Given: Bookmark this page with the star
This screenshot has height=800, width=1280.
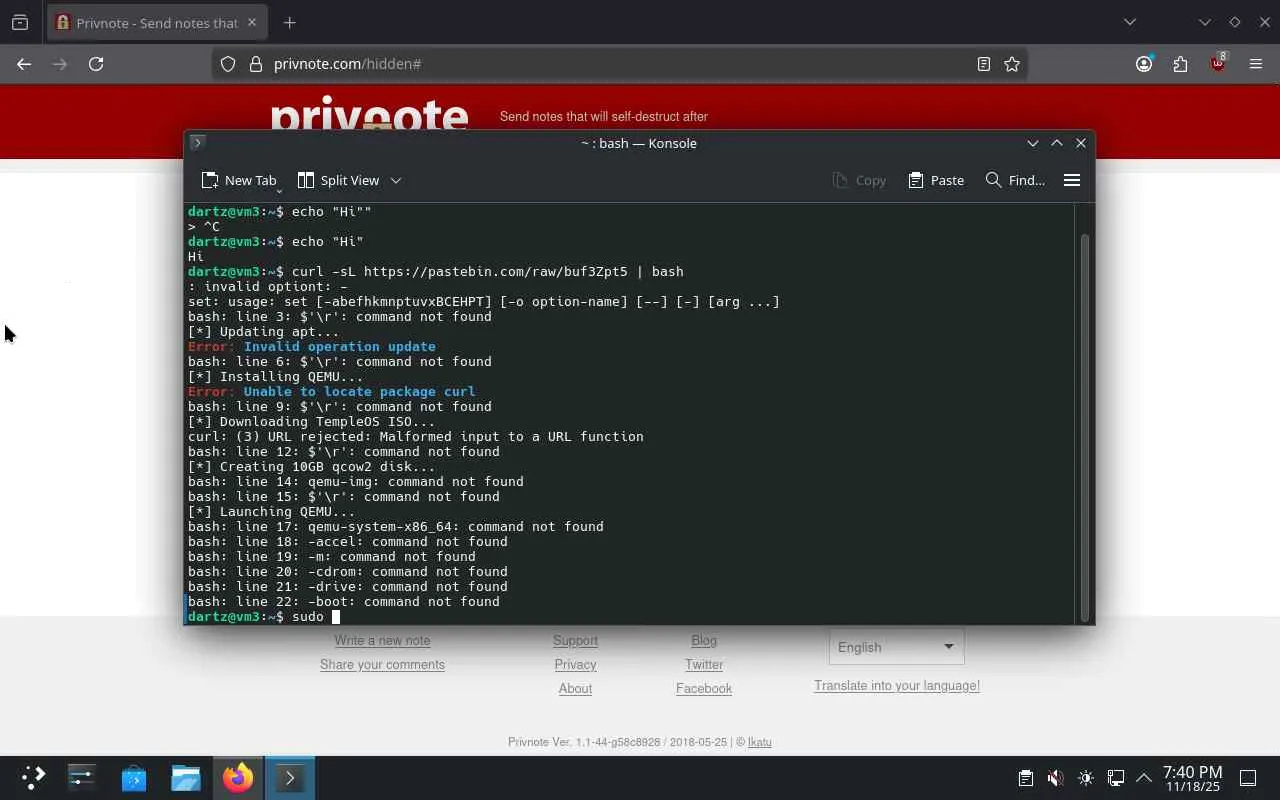Looking at the screenshot, I should 1012,64.
